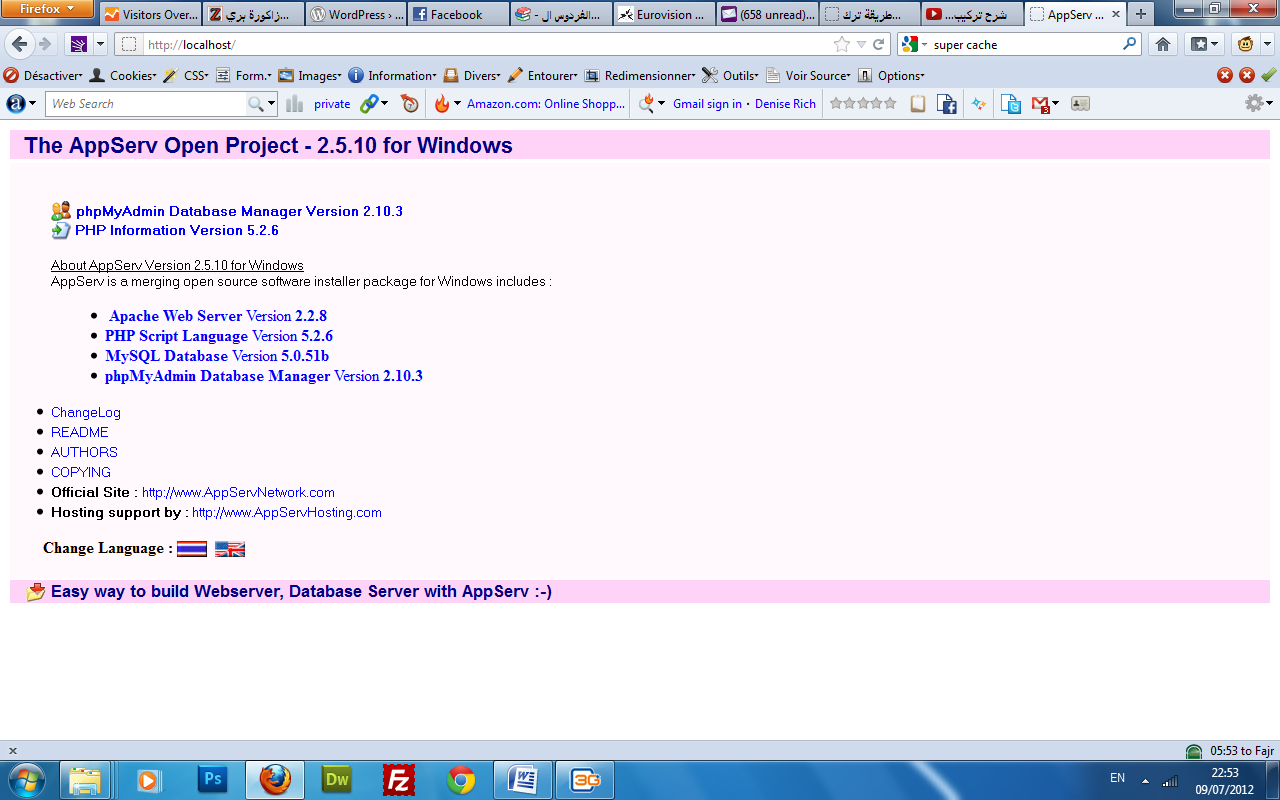Visit the AppServNetwork.com official site link
Viewport: 1280px width, 800px height.
click(x=238, y=492)
